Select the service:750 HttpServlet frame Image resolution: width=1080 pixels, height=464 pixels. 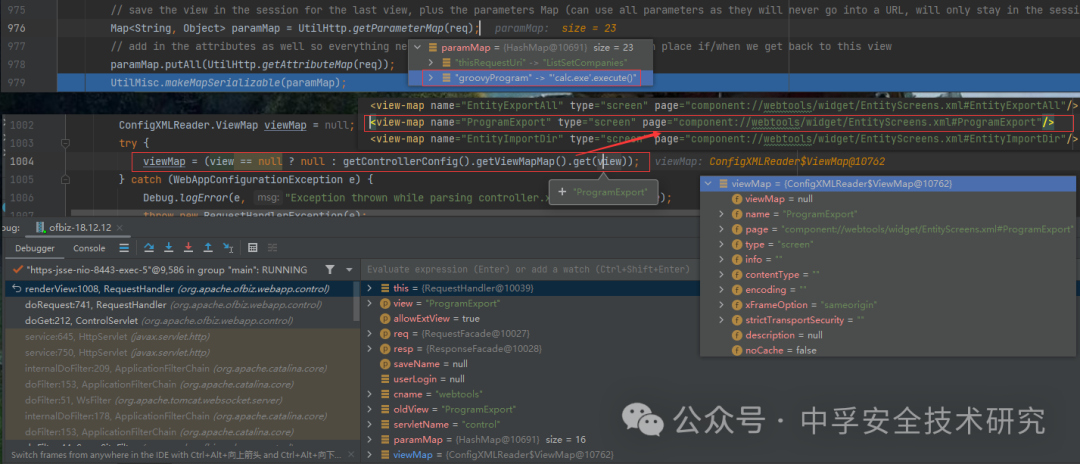179,352
